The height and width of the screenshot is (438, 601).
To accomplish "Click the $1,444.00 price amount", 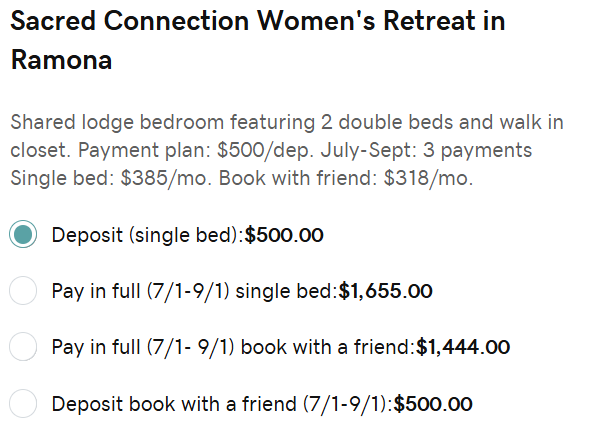I will [463, 347].
